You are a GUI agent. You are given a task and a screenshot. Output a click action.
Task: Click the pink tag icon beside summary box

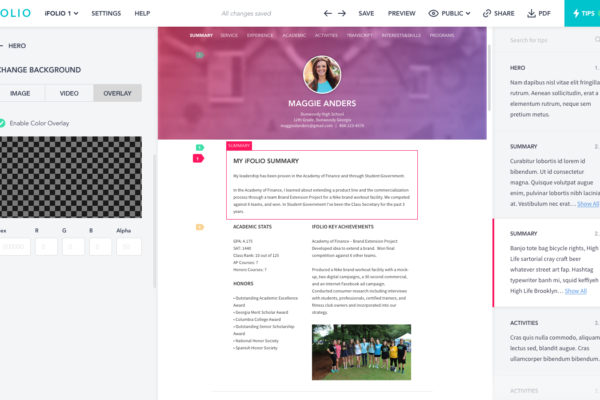(x=198, y=158)
